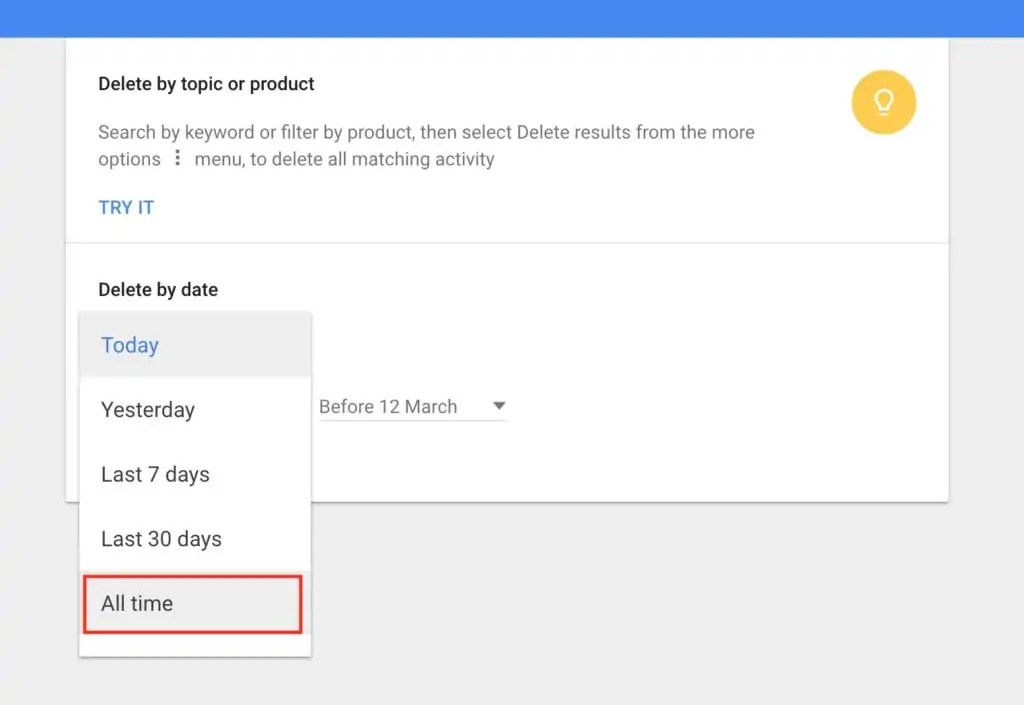This screenshot has height=705, width=1024.
Task: Click the description text about filtering by product
Action: (426, 145)
